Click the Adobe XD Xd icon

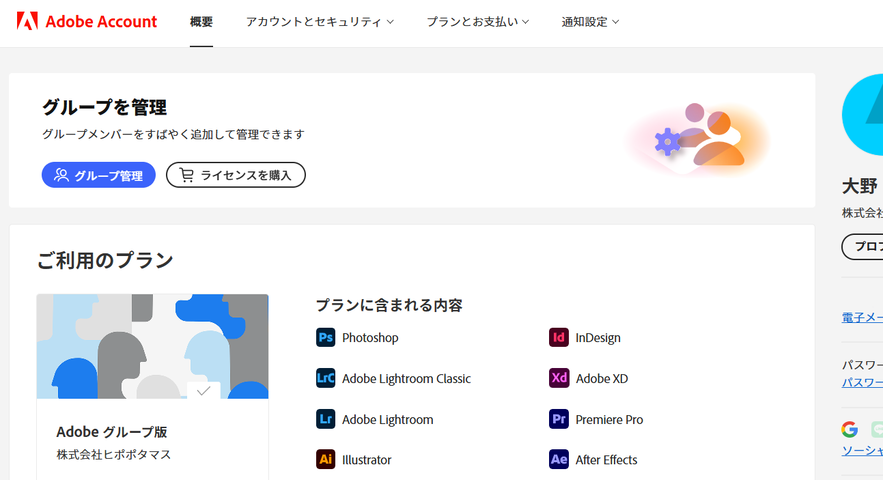coord(559,378)
